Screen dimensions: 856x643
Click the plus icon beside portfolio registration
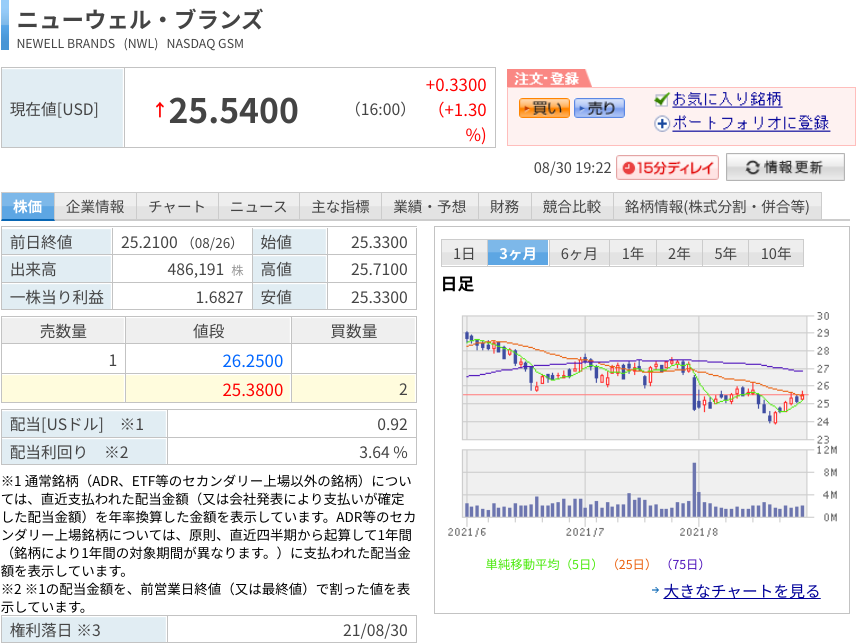662,124
